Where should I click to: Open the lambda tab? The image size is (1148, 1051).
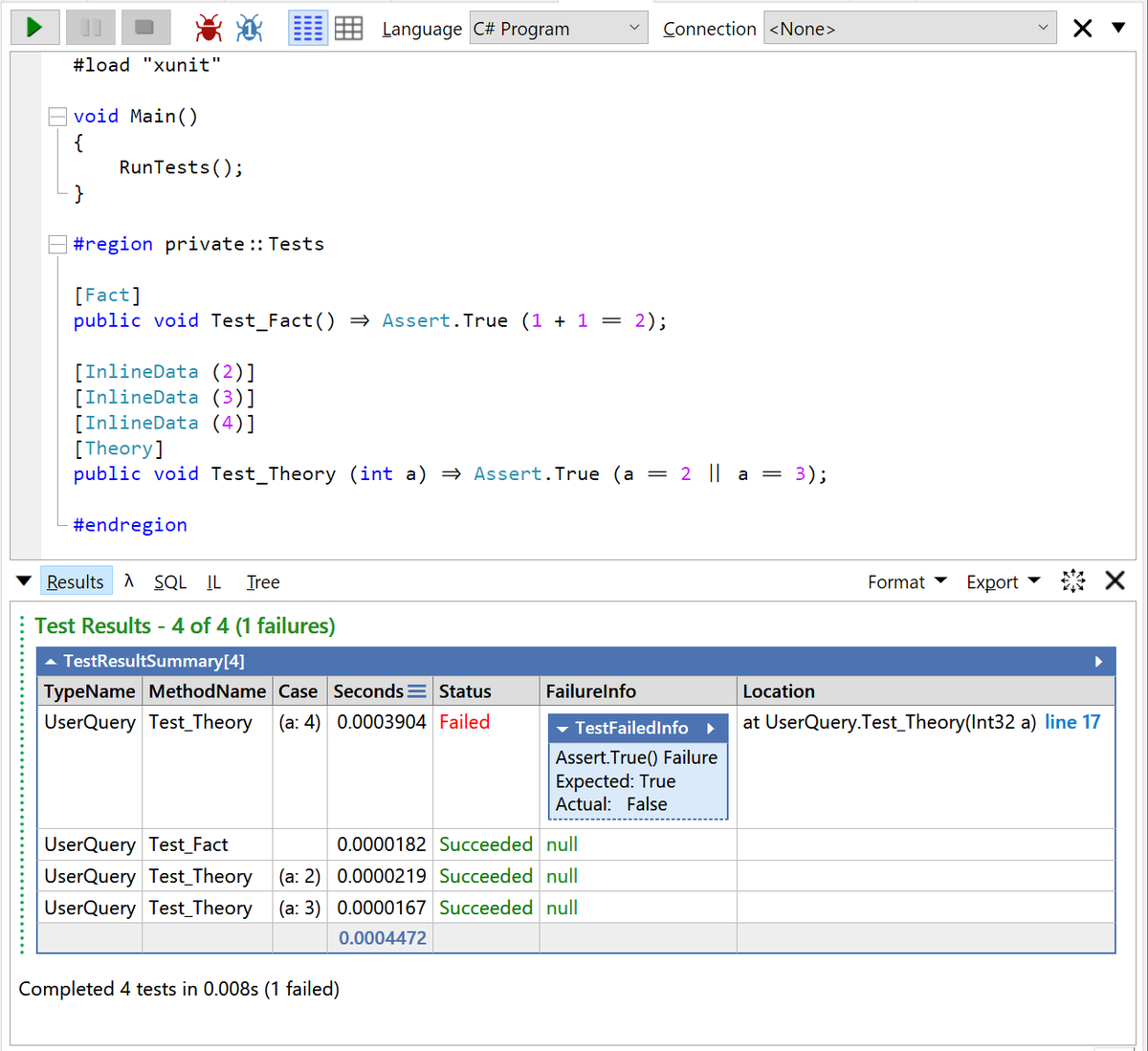(x=129, y=581)
